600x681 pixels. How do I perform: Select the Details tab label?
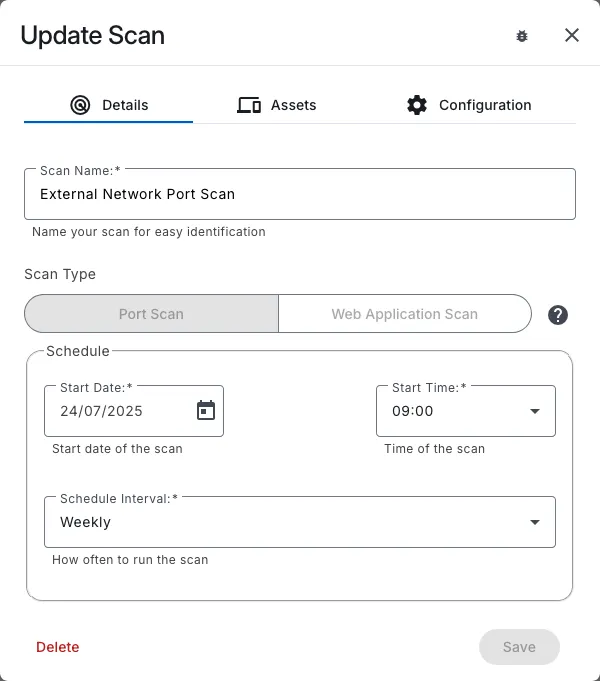click(125, 105)
